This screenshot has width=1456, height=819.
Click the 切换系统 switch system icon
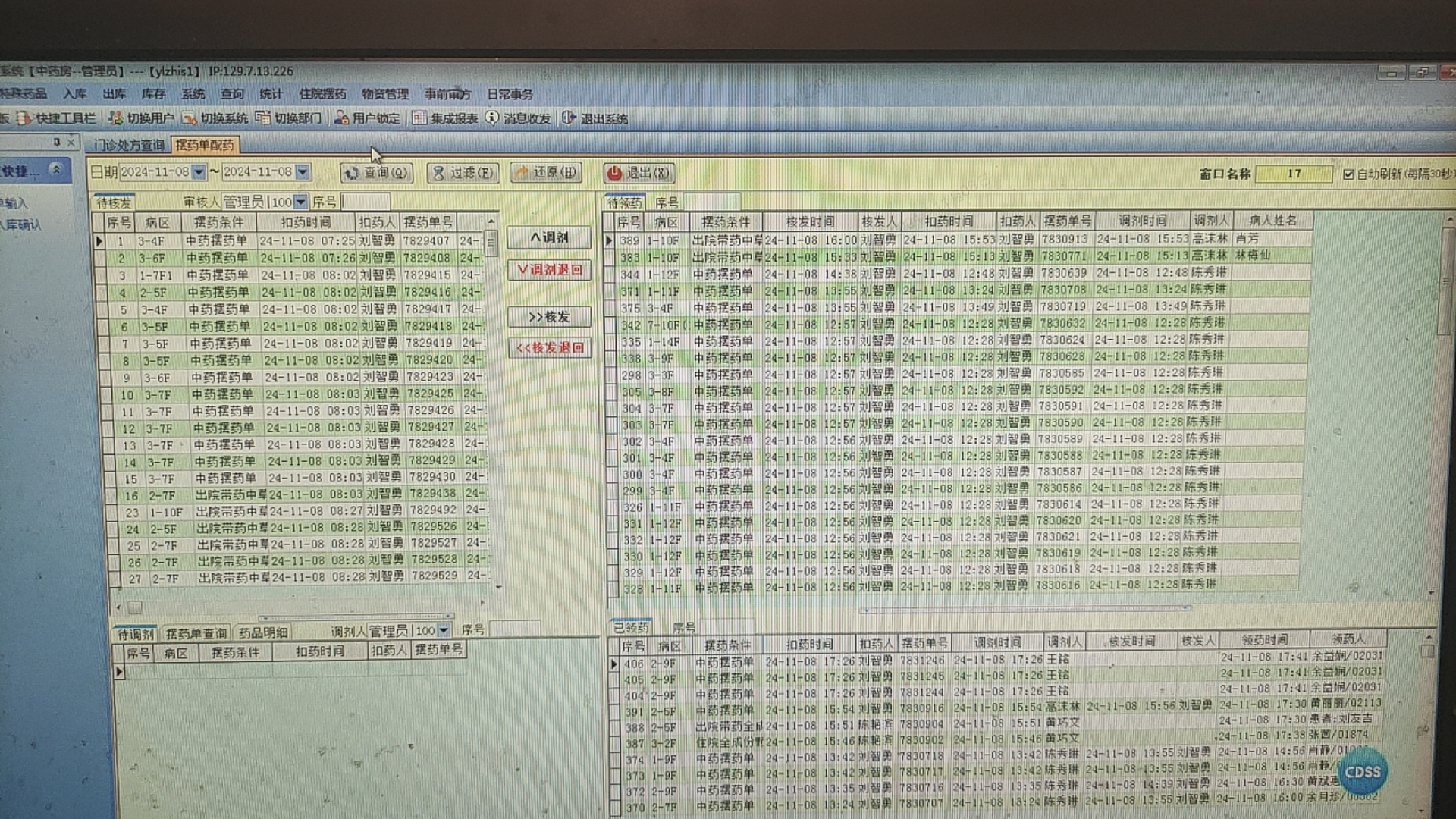(190, 118)
